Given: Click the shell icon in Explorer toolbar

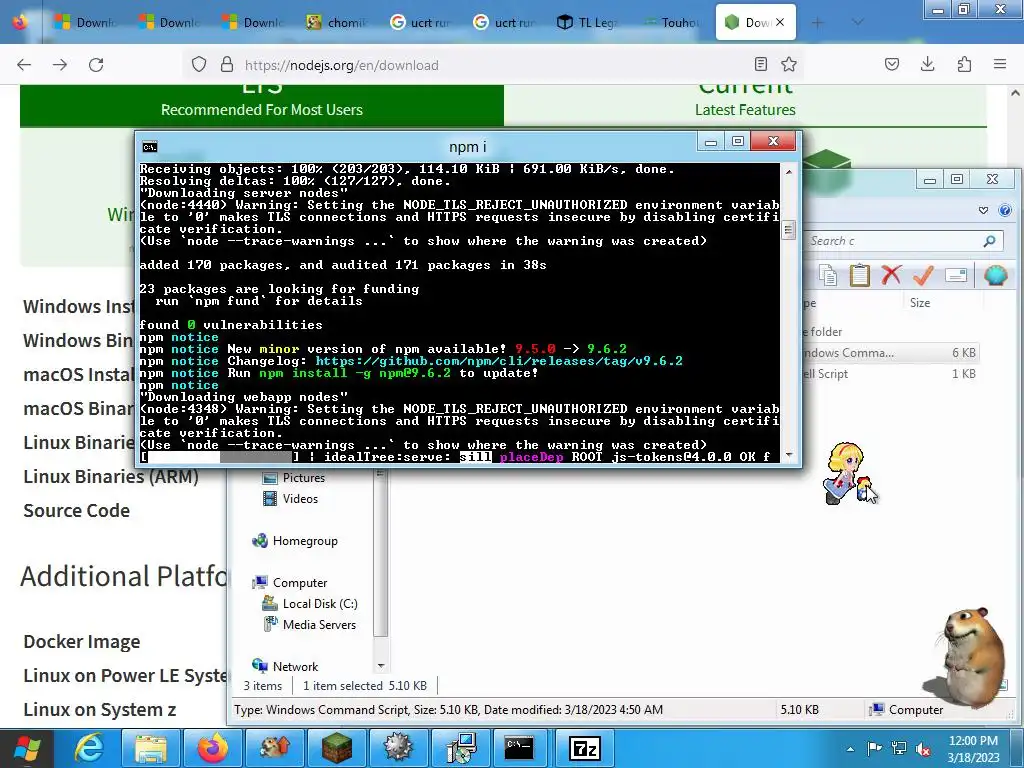Looking at the screenshot, I should click(995, 275).
